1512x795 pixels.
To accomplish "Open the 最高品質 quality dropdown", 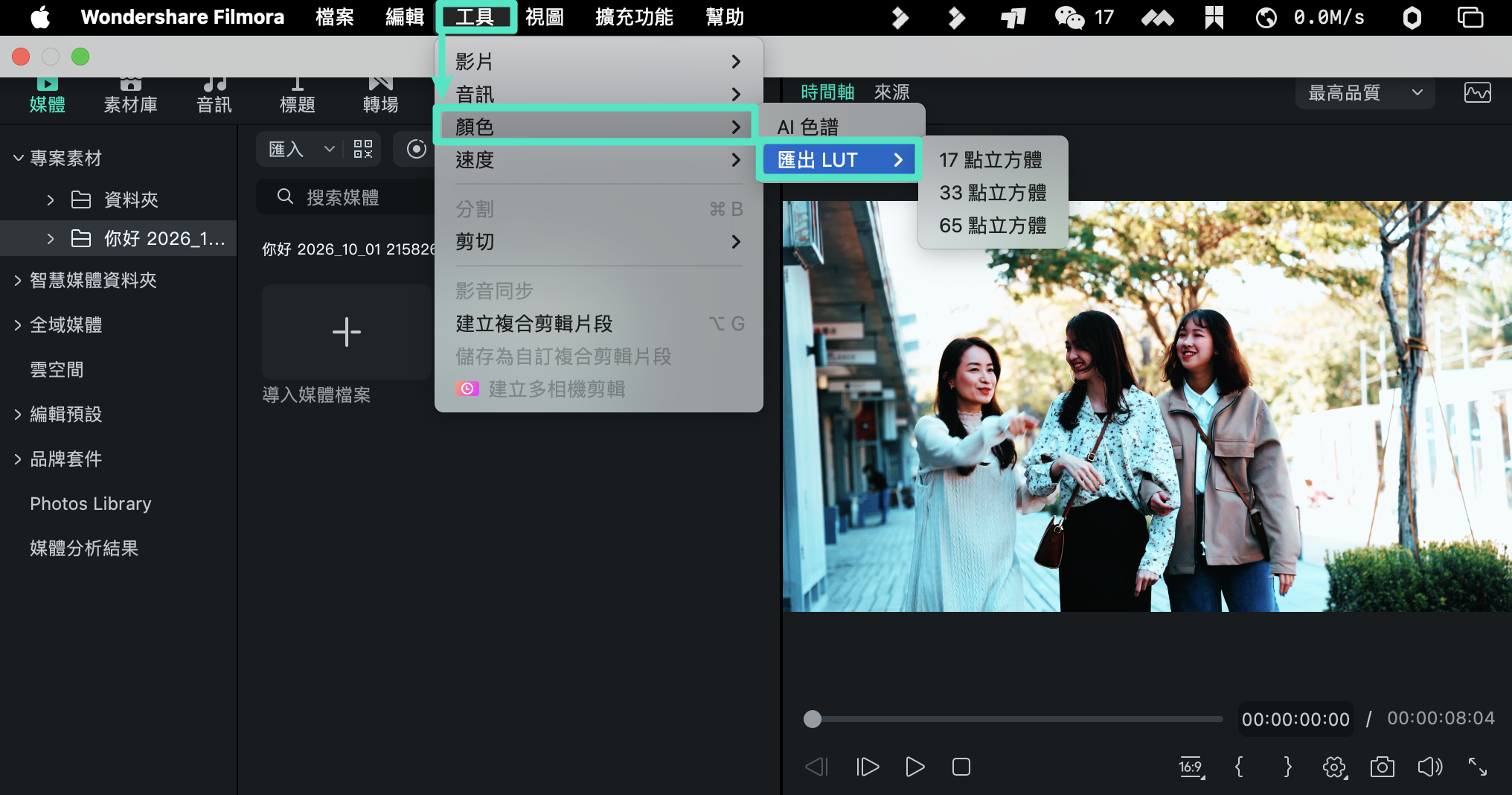I will 1365,93.
